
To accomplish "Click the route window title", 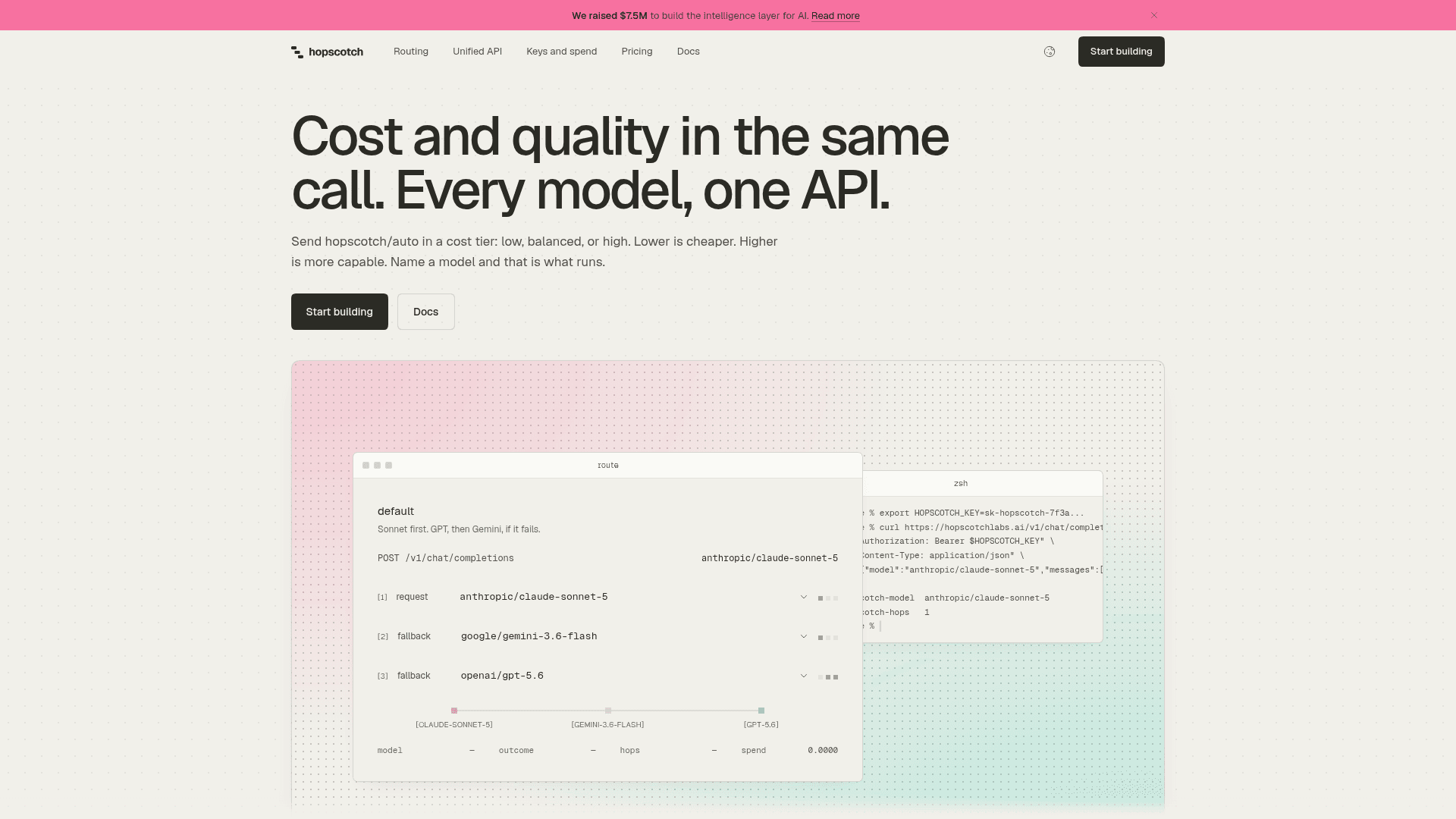I will 608,466.
